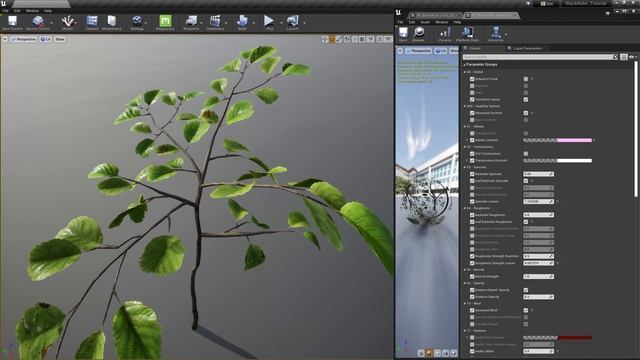Open dropdown arrow next to Play button
The height and width of the screenshot is (360, 640).
click(280, 23)
